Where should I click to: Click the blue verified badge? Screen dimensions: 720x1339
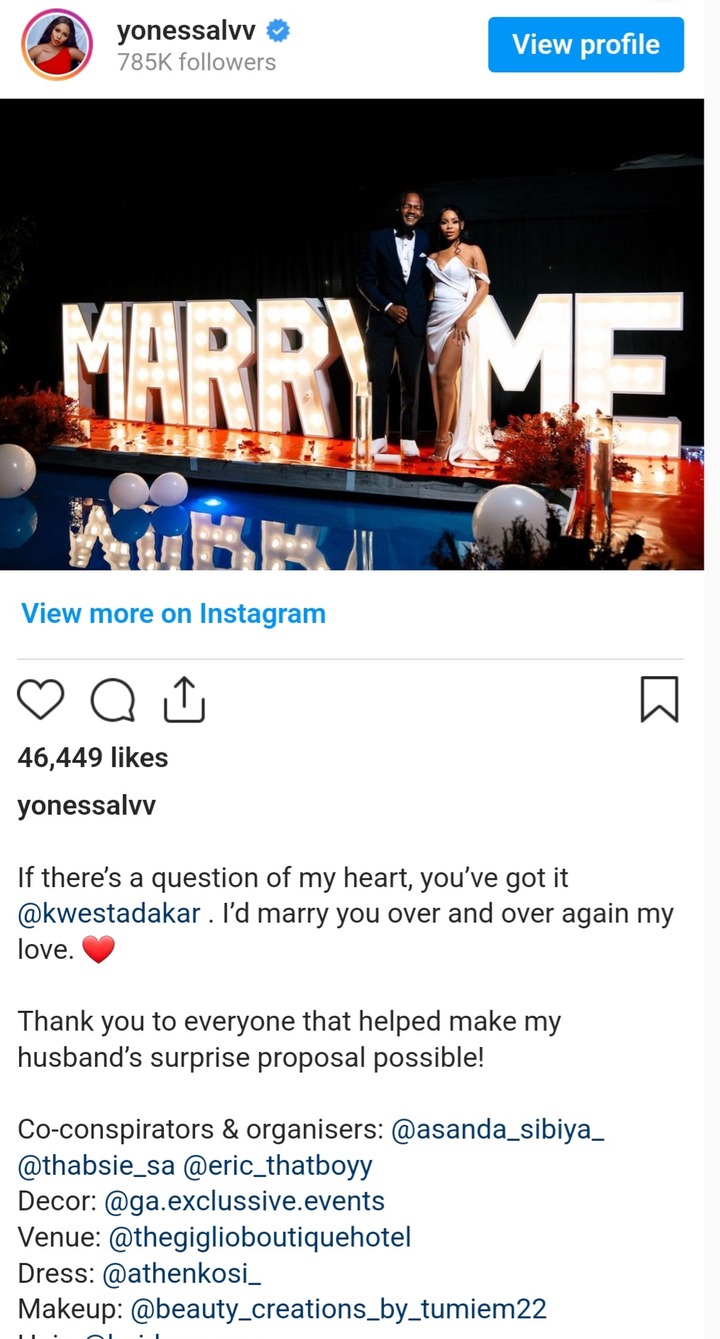pos(279,31)
